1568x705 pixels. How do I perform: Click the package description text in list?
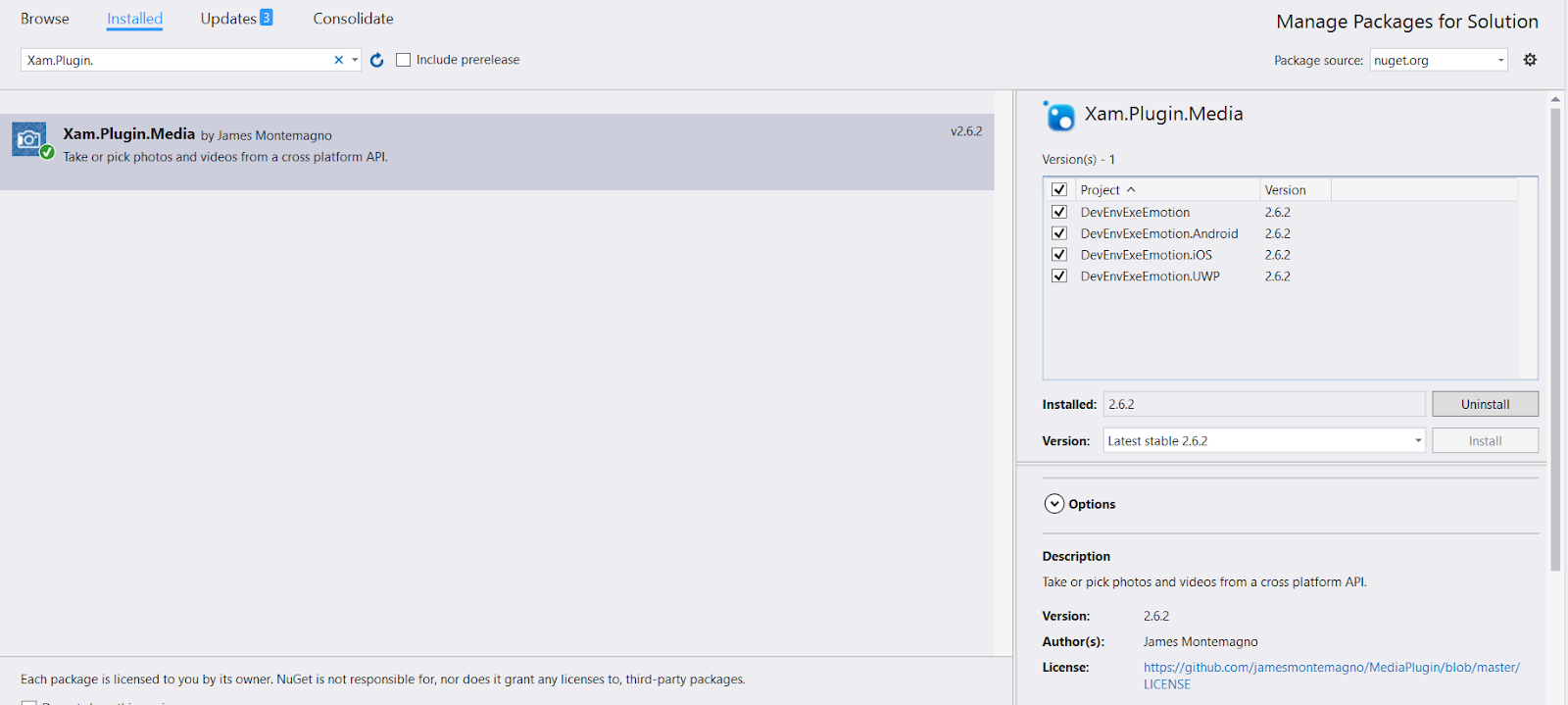pyautogui.click(x=225, y=157)
